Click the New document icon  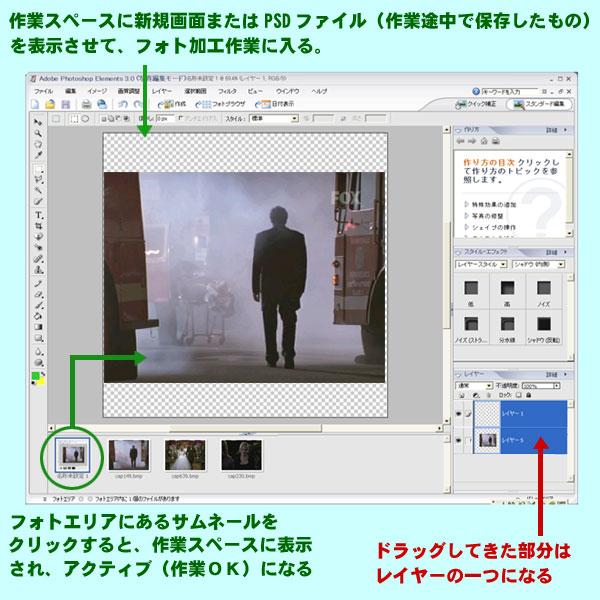click(35, 104)
